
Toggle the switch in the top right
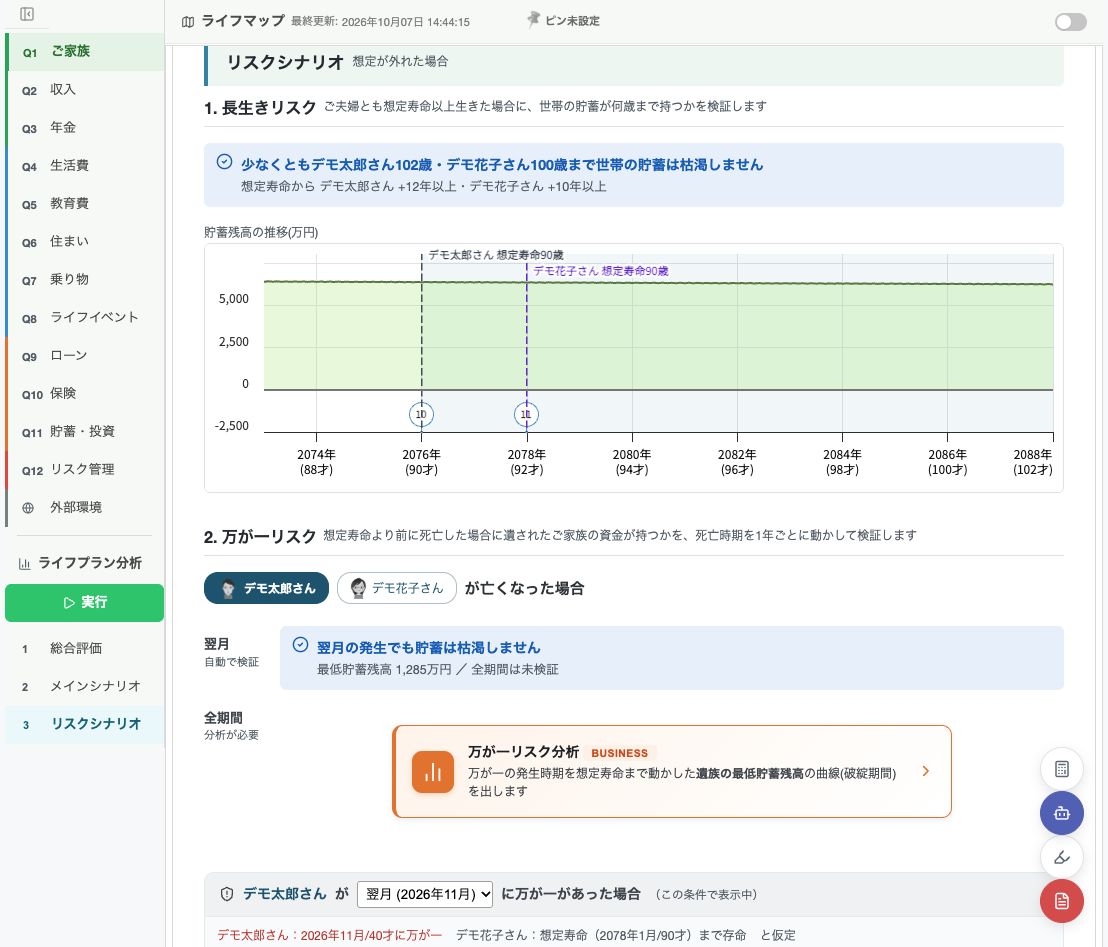point(1071,22)
